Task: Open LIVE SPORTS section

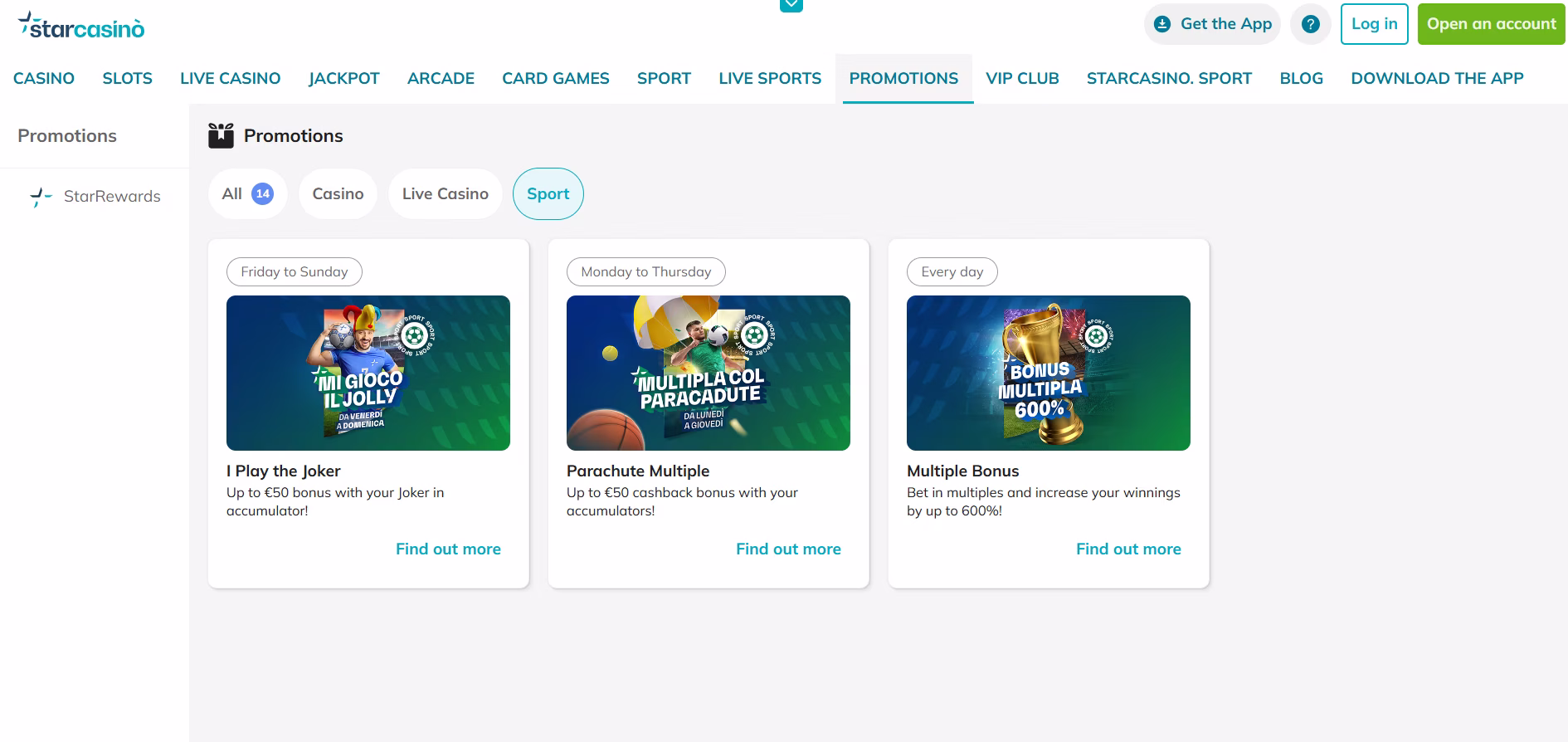Action: (x=770, y=78)
